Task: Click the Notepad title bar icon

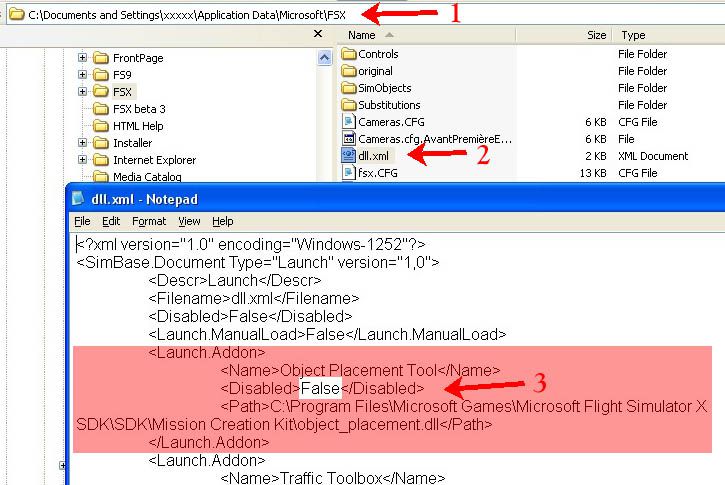Action: 78,199
